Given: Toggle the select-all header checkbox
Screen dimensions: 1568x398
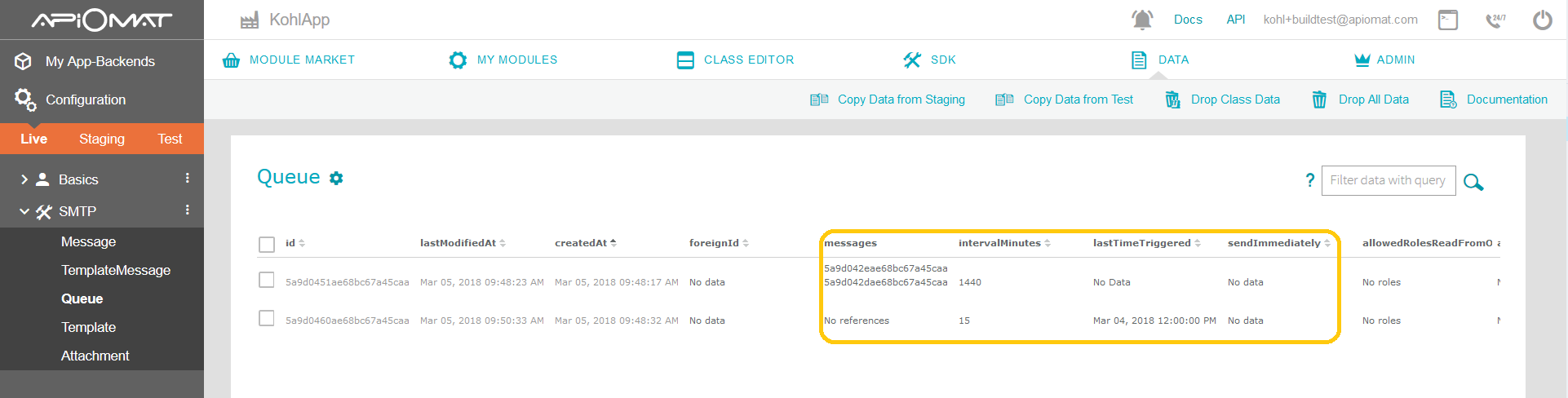Looking at the screenshot, I should pyautogui.click(x=267, y=244).
